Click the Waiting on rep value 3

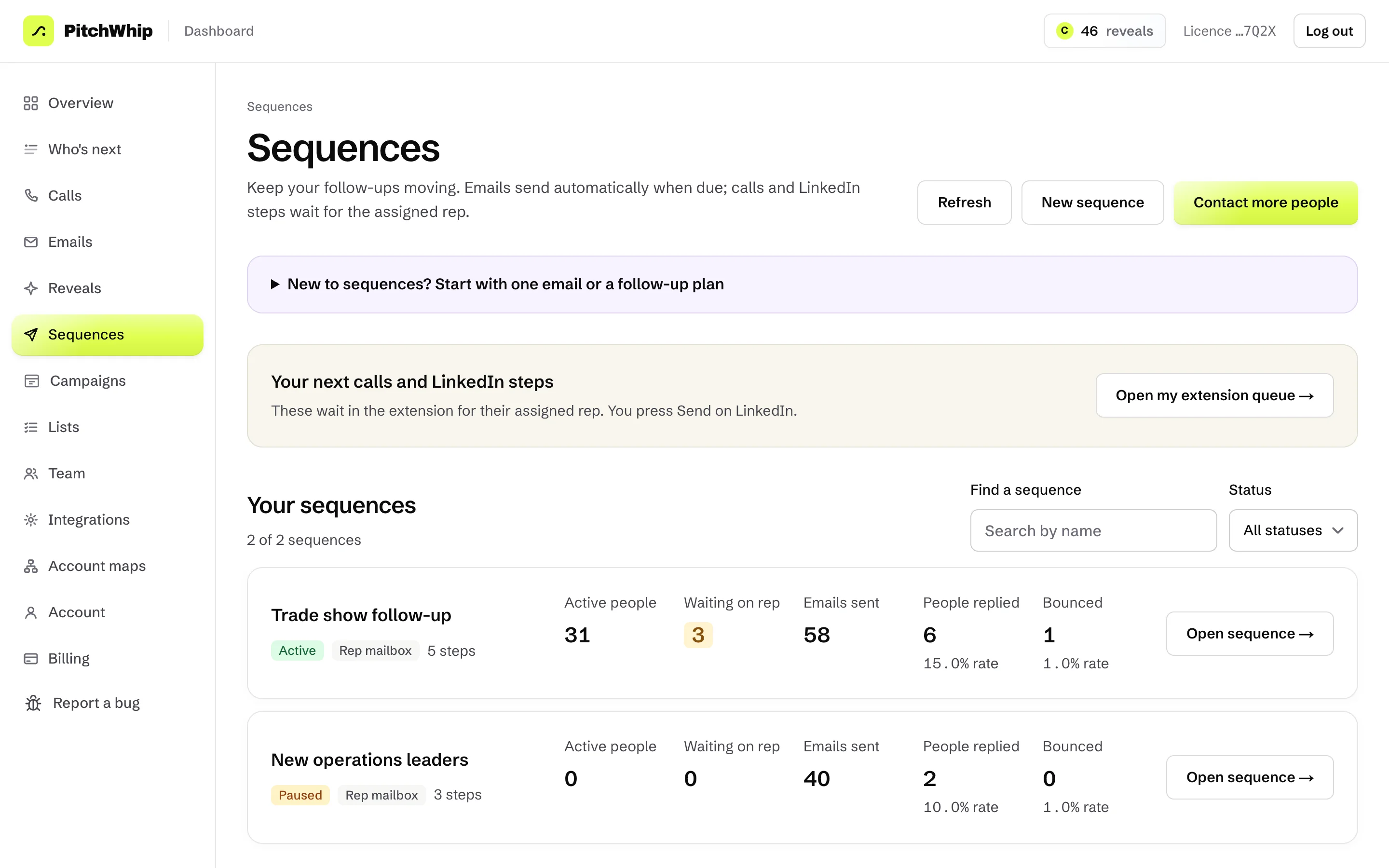698,635
